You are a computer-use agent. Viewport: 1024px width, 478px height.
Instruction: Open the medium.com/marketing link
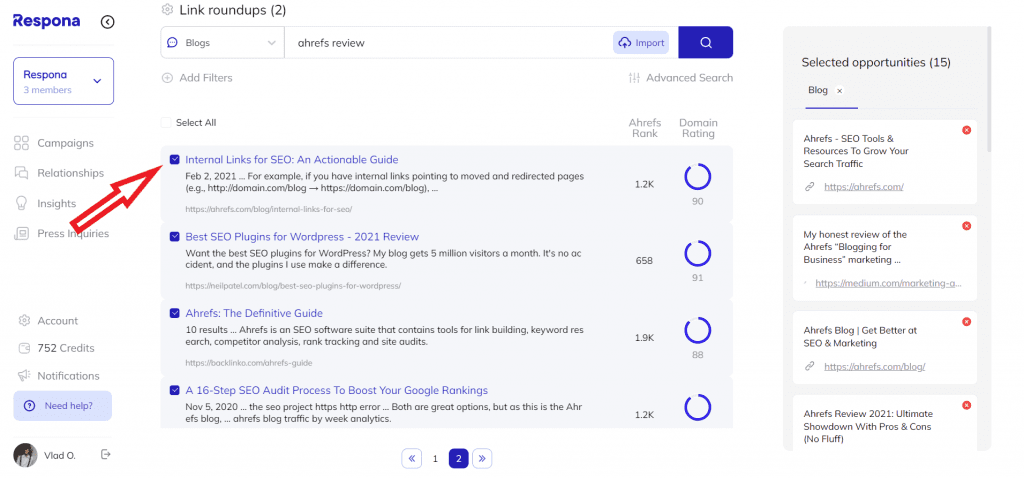[888, 283]
